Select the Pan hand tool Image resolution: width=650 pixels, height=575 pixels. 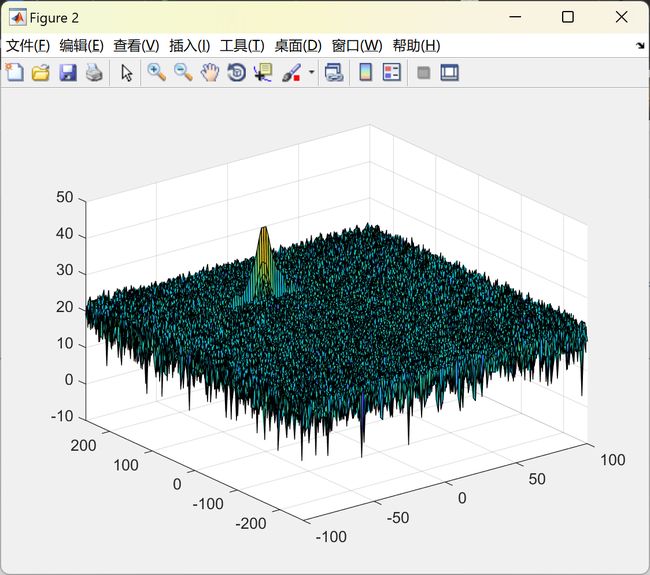point(210,73)
